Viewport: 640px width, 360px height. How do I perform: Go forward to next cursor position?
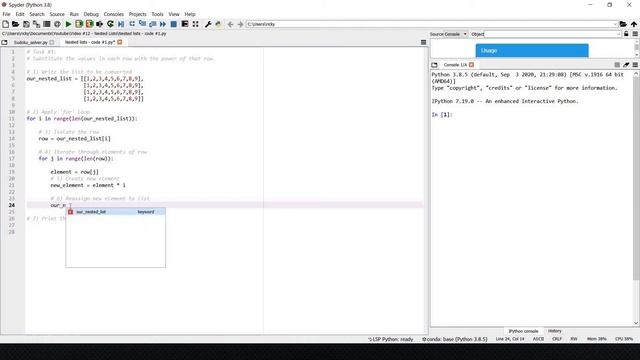[240, 24]
